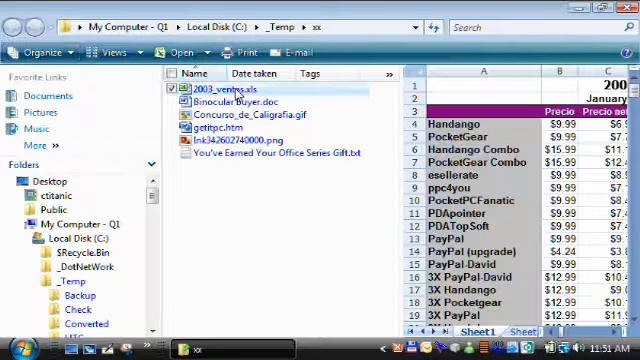Toggle the select-all checkbox in column header
This screenshot has width=640, height=360.
(172, 73)
